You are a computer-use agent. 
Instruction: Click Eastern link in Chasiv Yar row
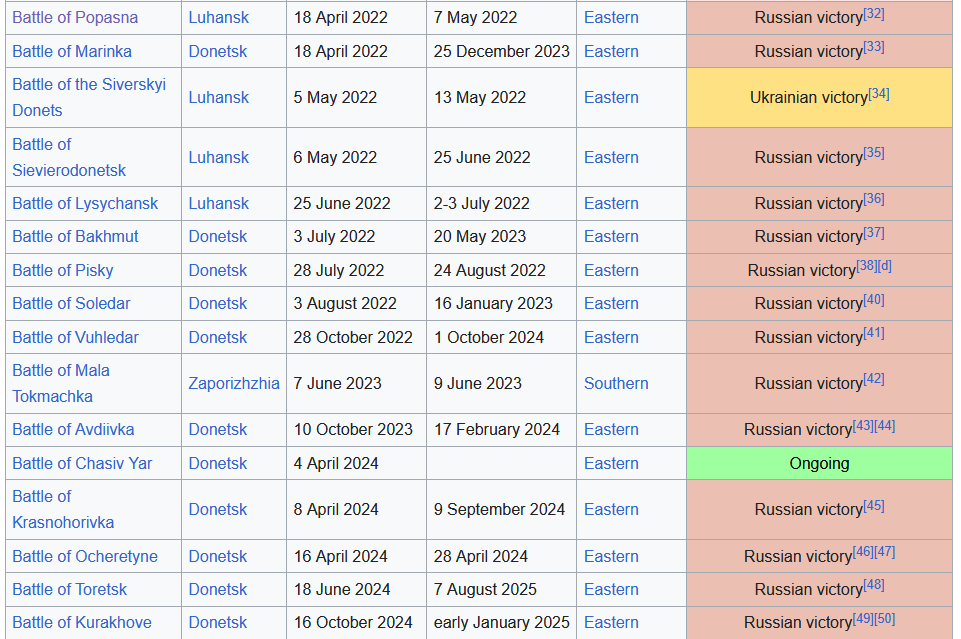(611, 463)
